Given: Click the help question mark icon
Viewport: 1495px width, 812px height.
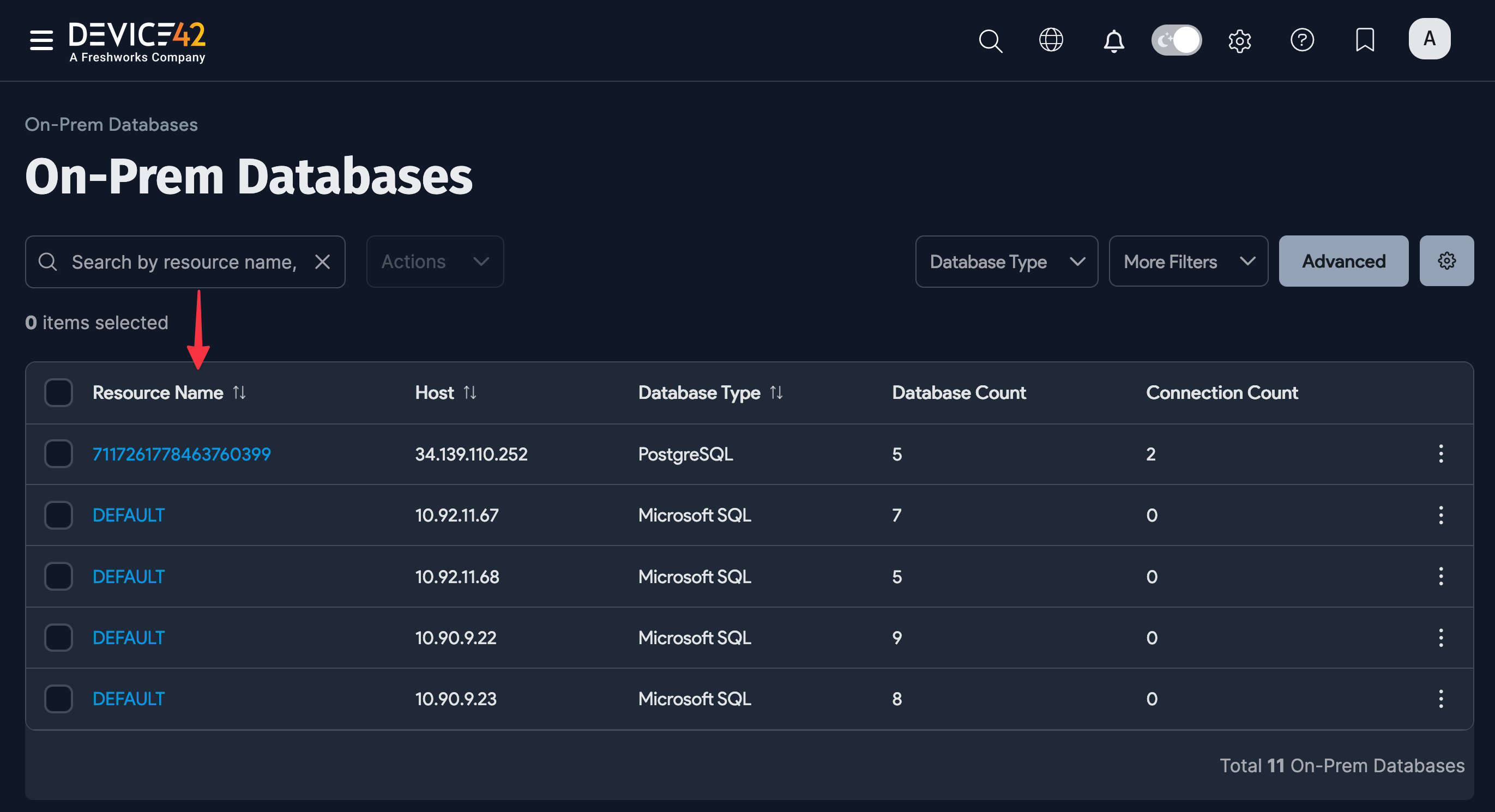Looking at the screenshot, I should tap(1303, 40).
